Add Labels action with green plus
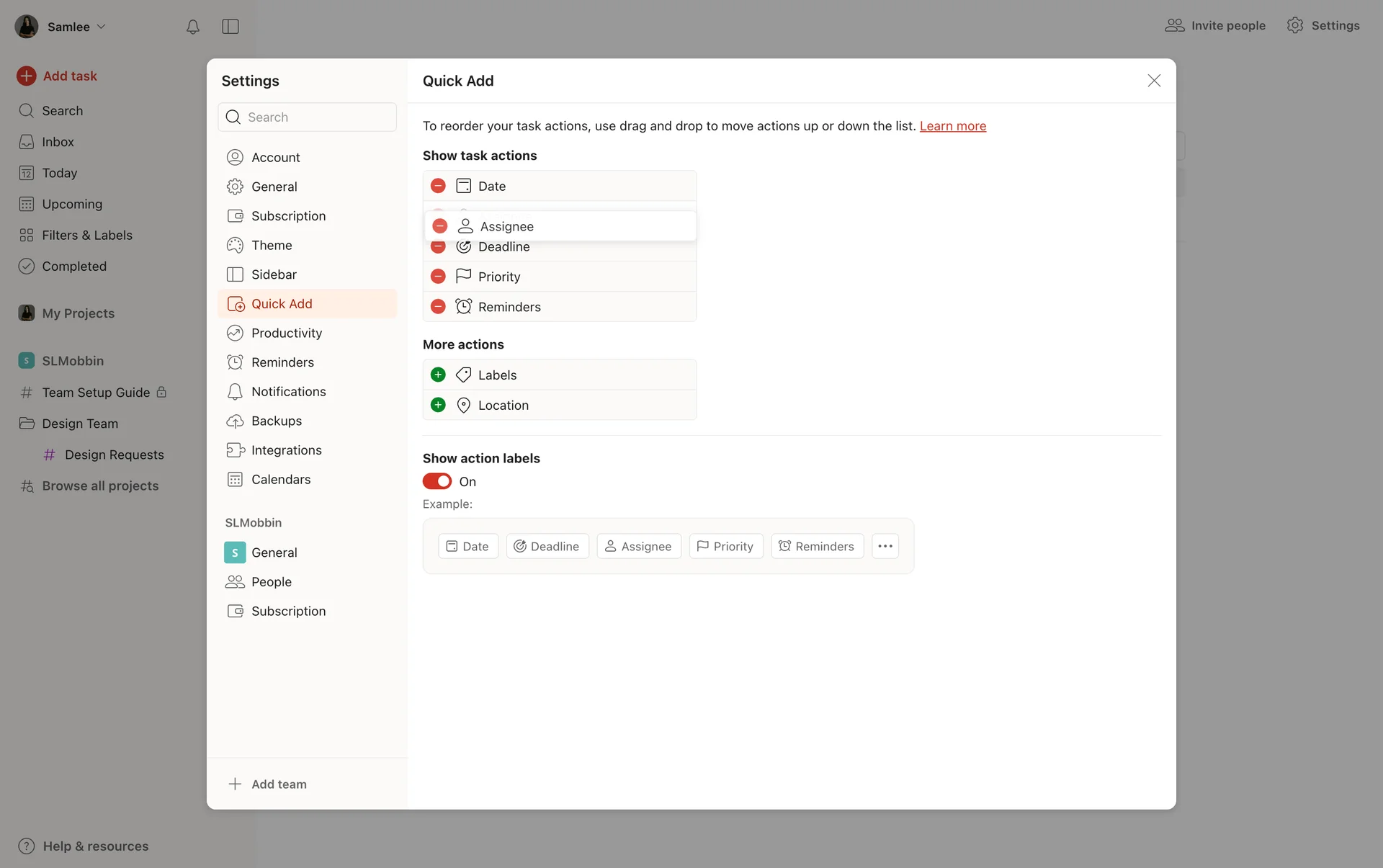This screenshot has height=868, width=1383. (x=438, y=375)
